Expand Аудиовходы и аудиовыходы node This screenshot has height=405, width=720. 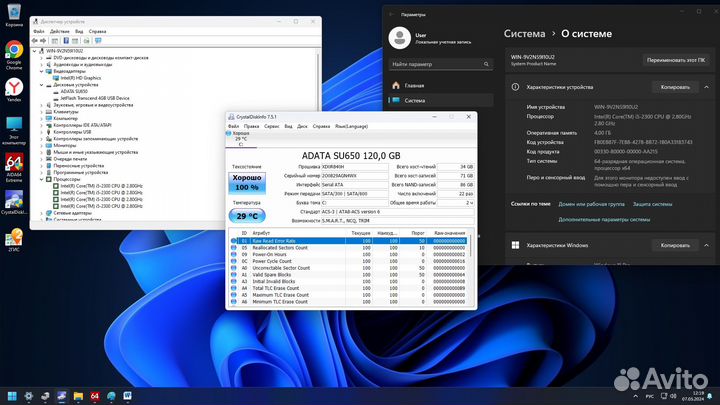tap(41, 65)
